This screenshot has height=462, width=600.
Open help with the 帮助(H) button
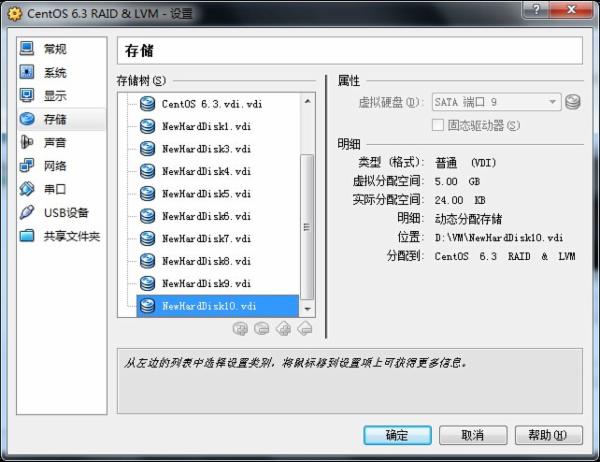tap(549, 435)
